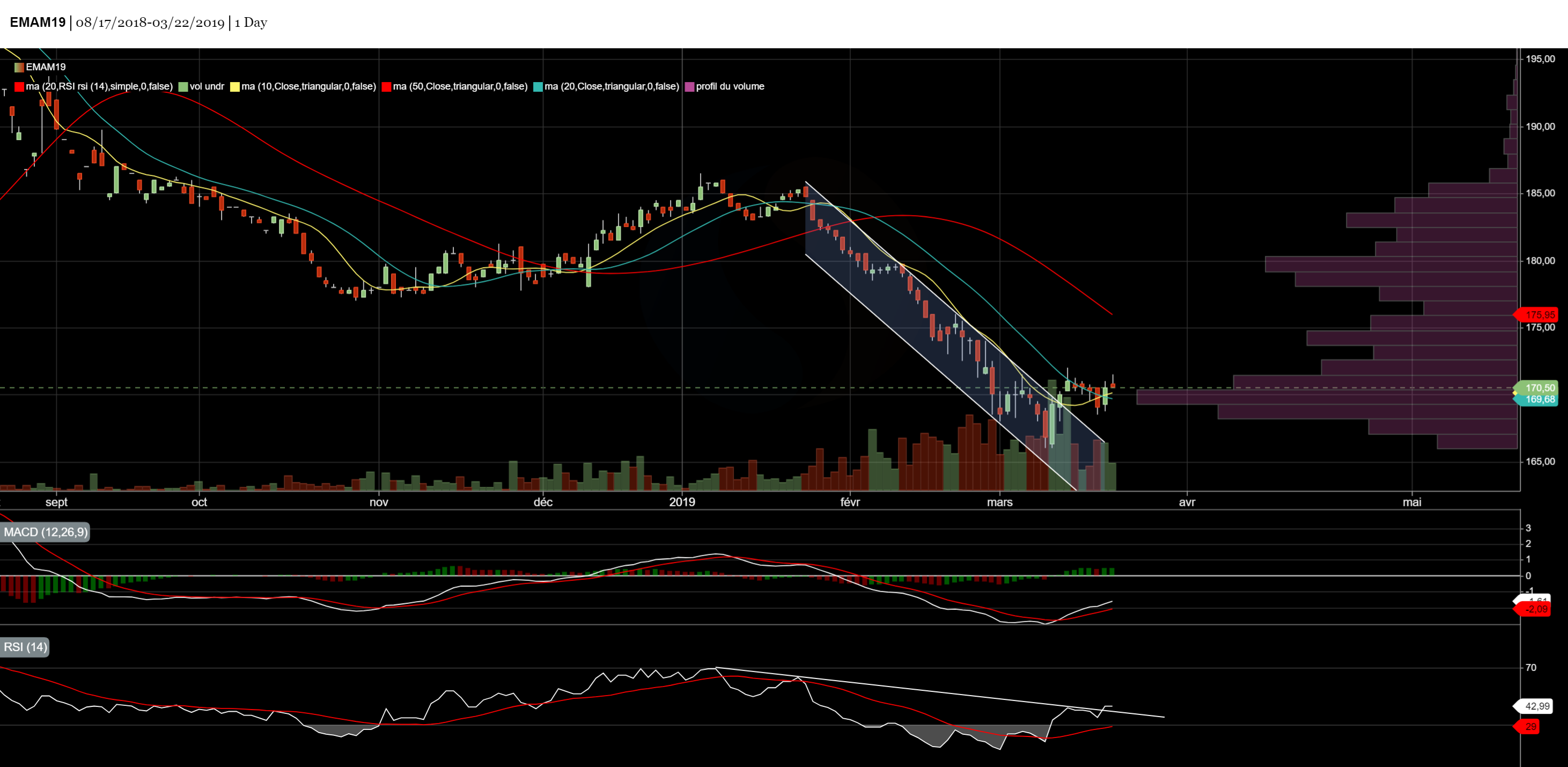
Task: Click green swatch beside vol undr legend
Action: (x=183, y=86)
